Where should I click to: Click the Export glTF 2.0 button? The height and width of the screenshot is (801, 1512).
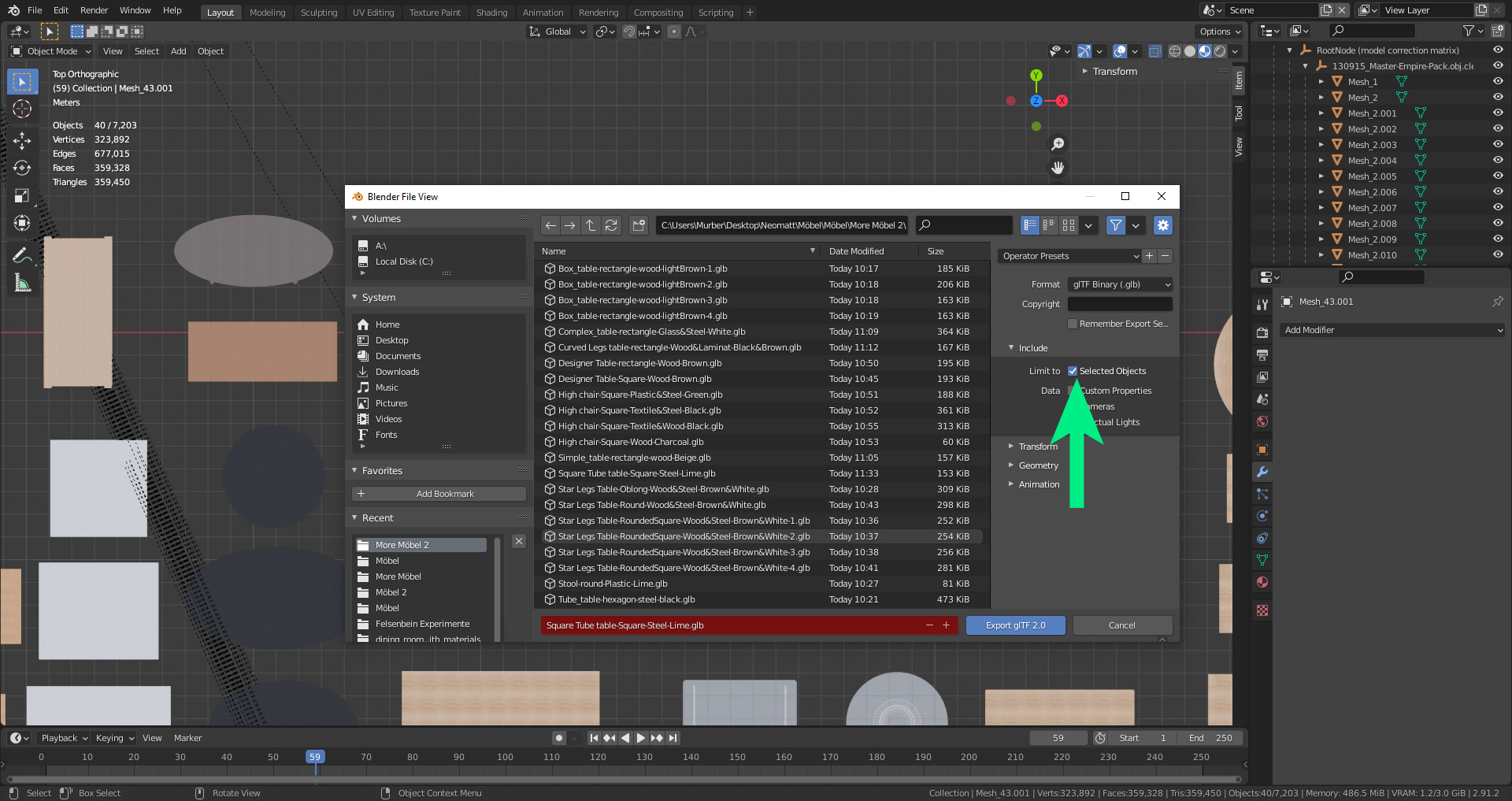point(1015,625)
